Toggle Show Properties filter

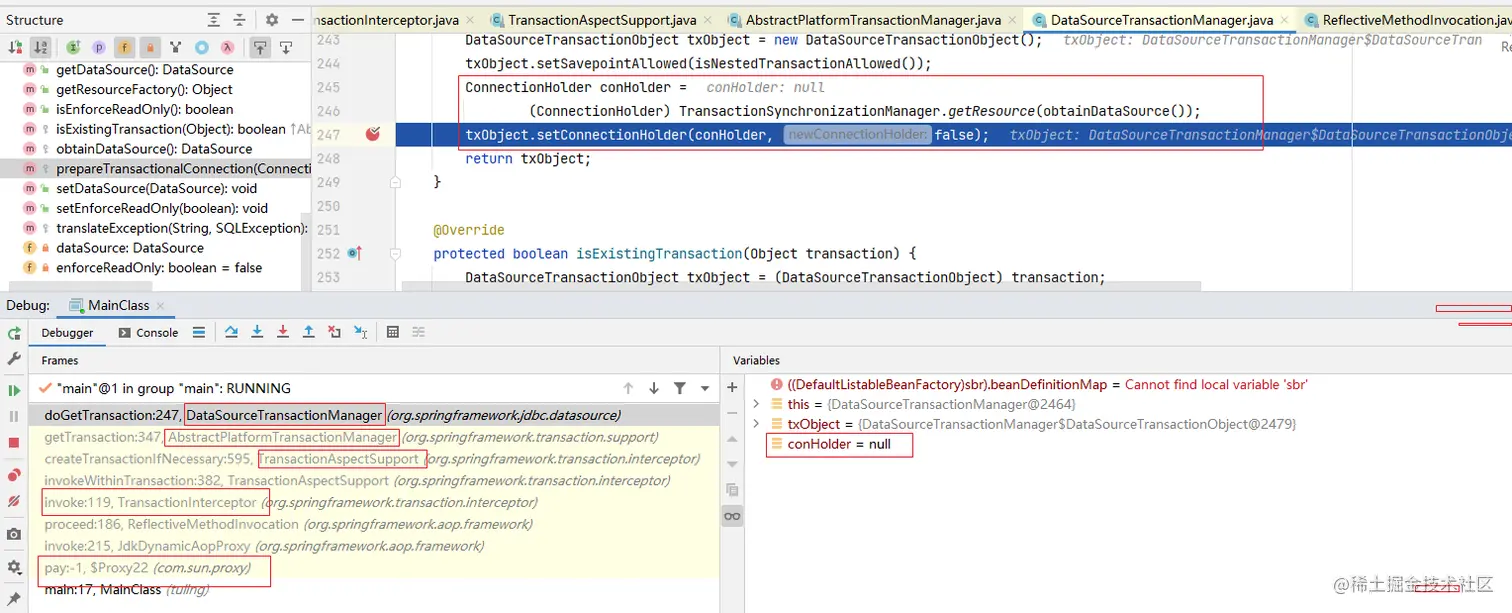[x=99, y=47]
